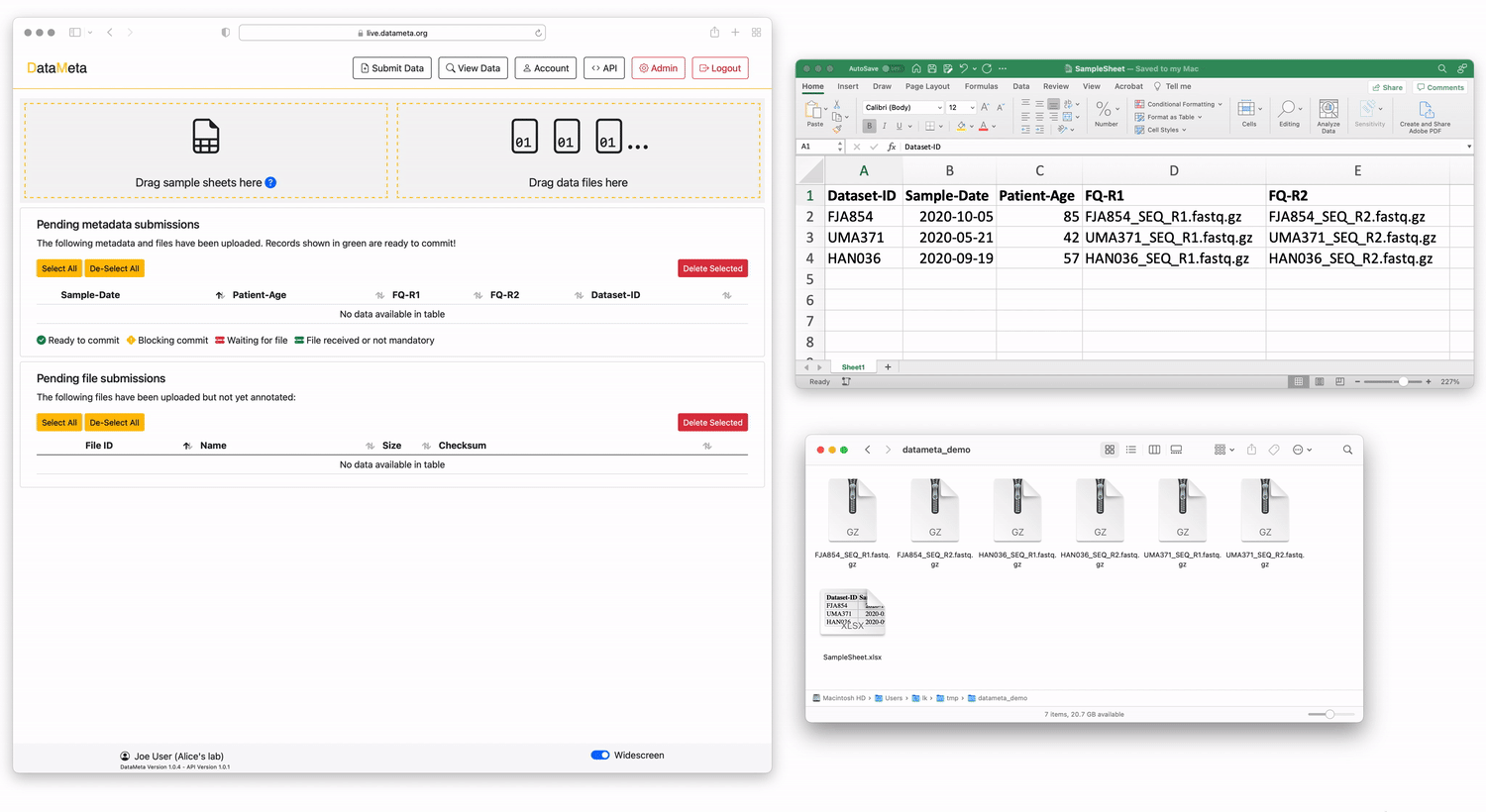The height and width of the screenshot is (812, 1486).
Task: Switch to the Page Layout tab
Action: [927, 87]
